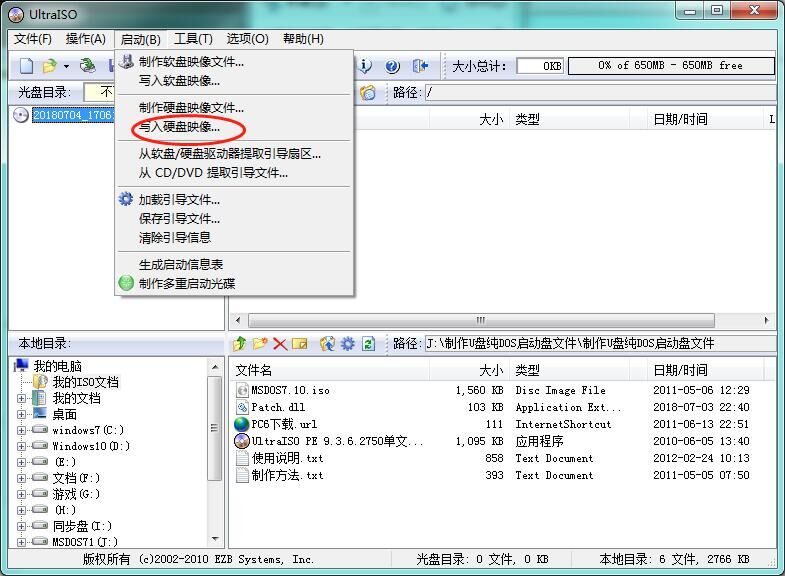Click the 大小总计 0KB field
This screenshot has width=785, height=576.
coord(540,66)
